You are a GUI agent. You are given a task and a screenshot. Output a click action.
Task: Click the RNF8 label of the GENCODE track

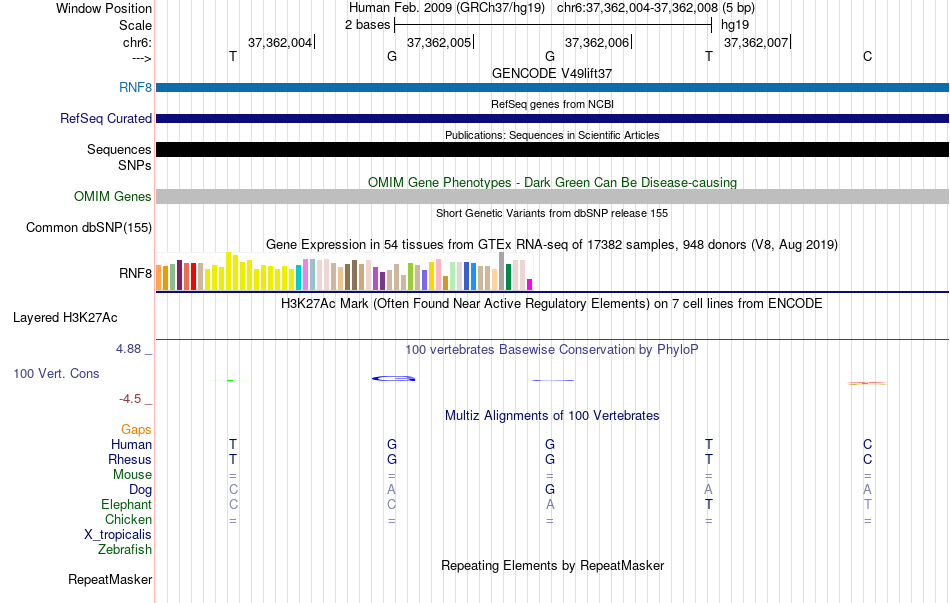click(135, 87)
